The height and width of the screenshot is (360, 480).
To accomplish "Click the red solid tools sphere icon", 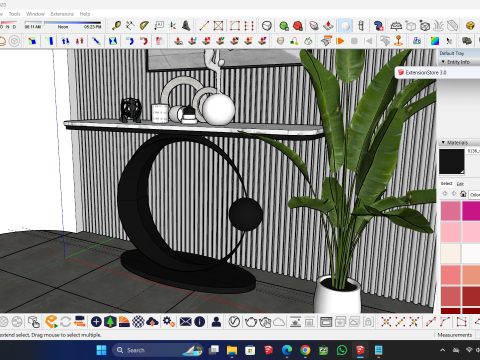I will point(298,26).
